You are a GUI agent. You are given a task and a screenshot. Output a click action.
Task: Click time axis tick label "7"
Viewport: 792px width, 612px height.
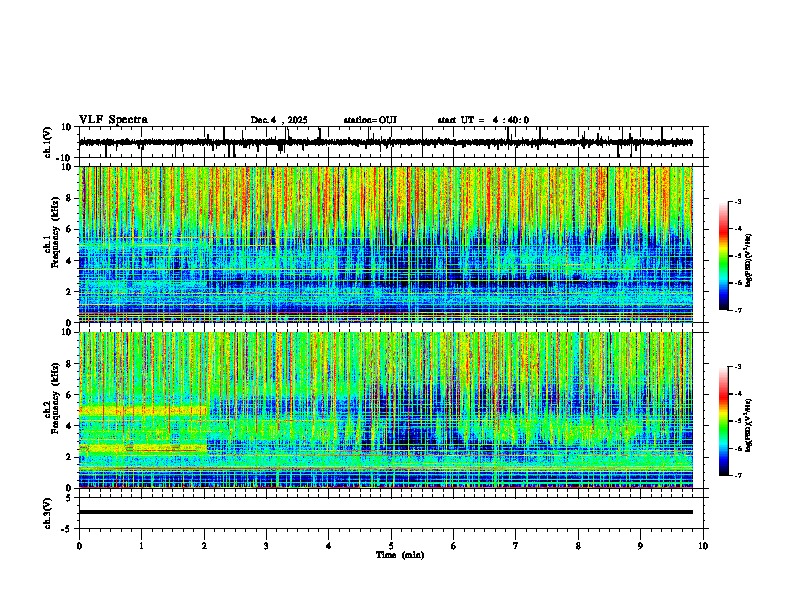click(516, 546)
